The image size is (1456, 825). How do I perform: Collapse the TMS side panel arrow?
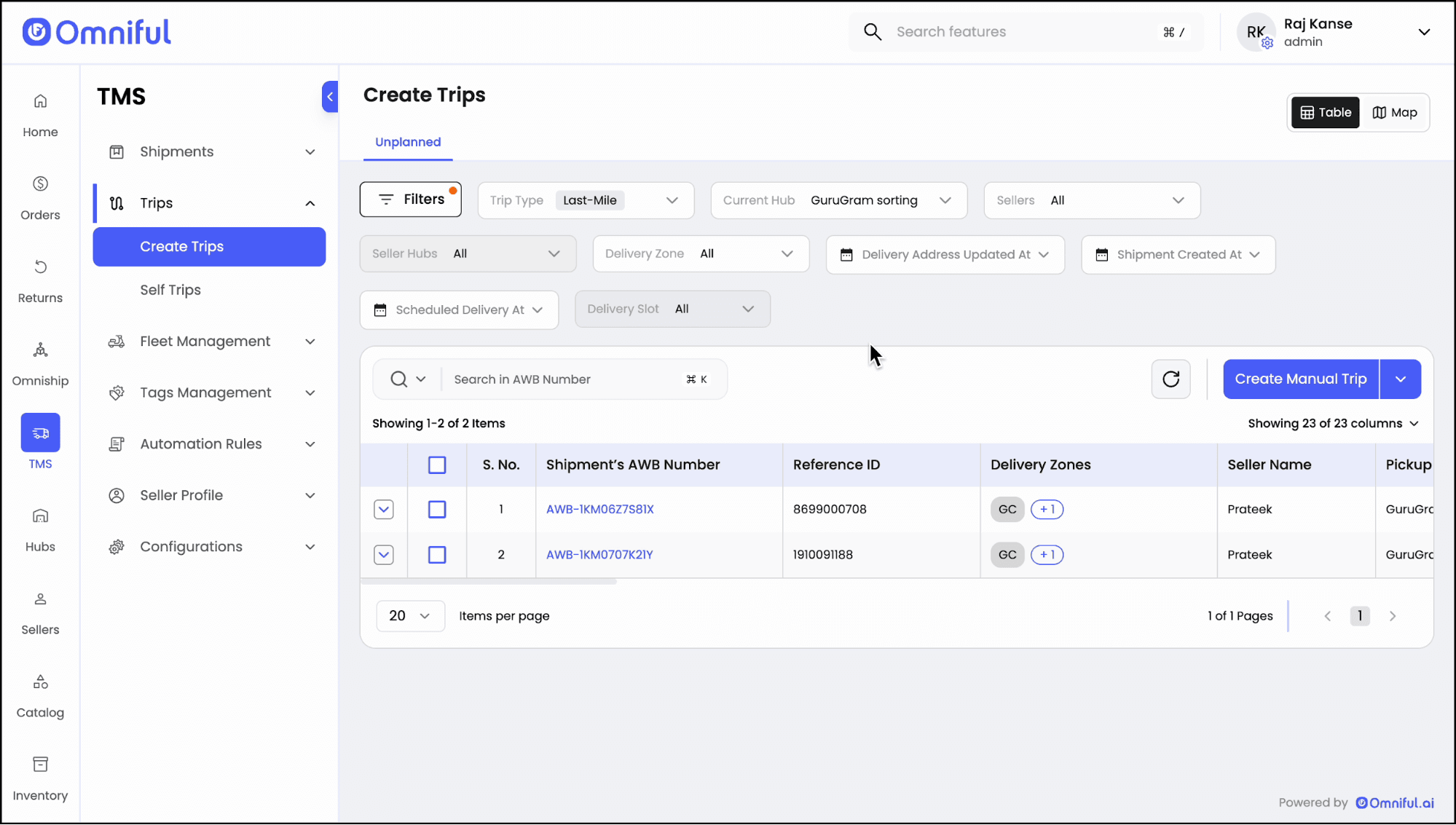[x=330, y=97]
